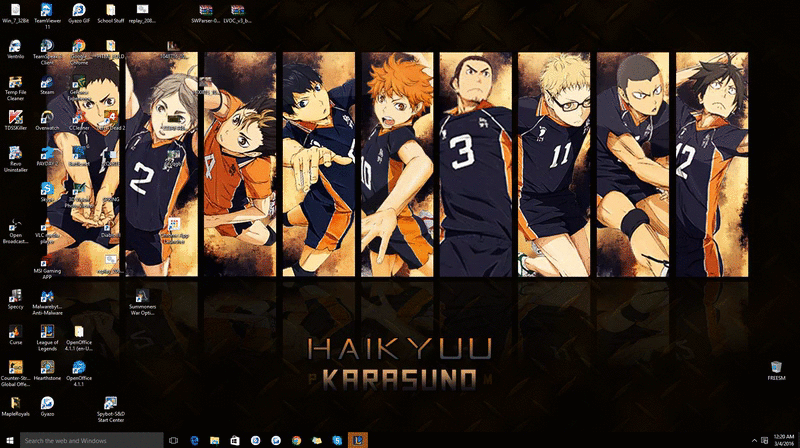Launch Malwarebytes Anti-Malware shortcut
Image resolution: width=800 pixels, height=448 pixels.
pos(47,302)
